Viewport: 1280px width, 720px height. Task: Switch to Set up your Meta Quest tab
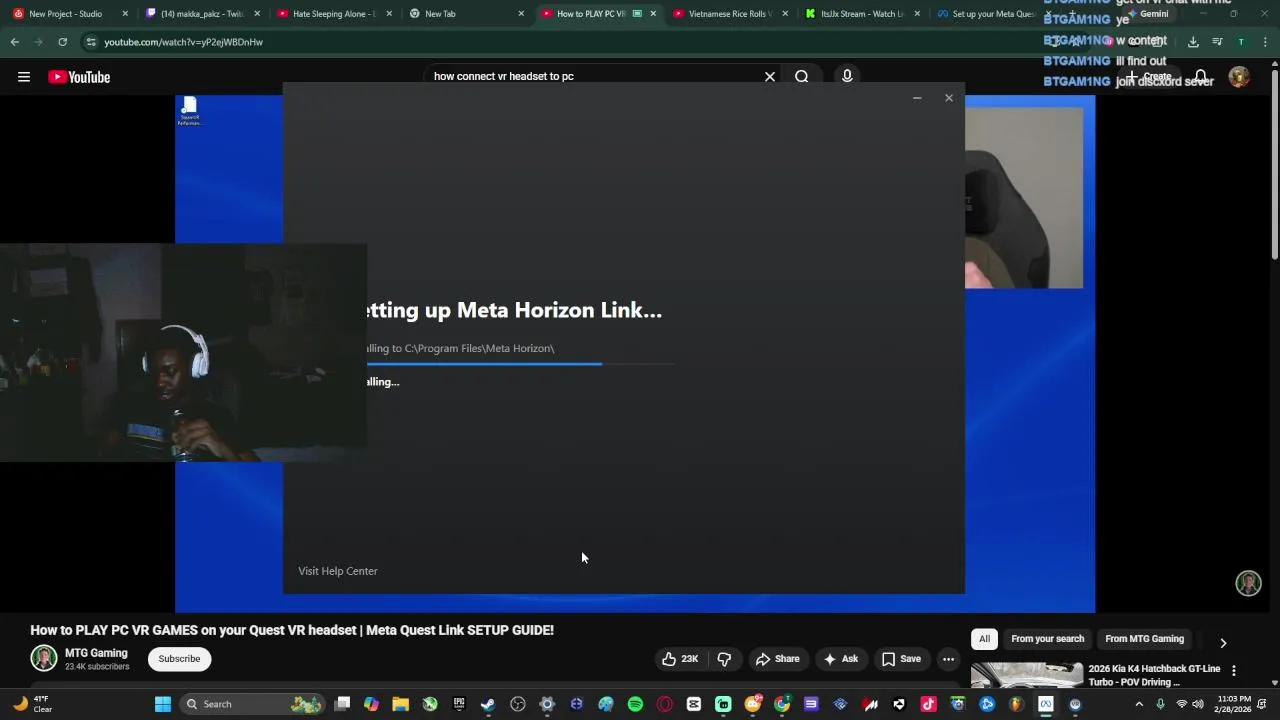click(x=991, y=14)
